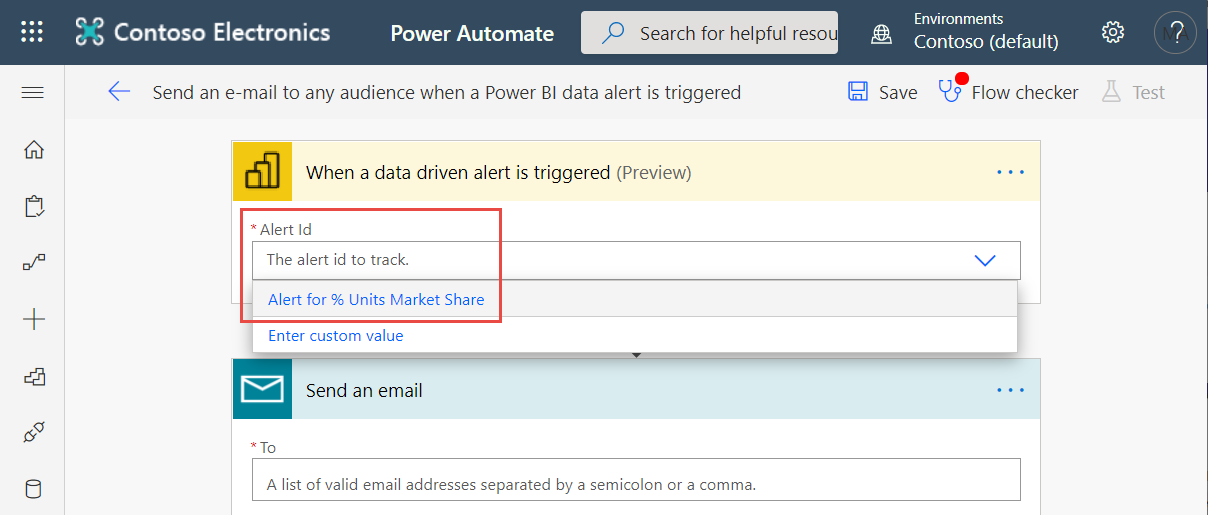Click the flow title text
This screenshot has width=1208, height=515.
447,93
